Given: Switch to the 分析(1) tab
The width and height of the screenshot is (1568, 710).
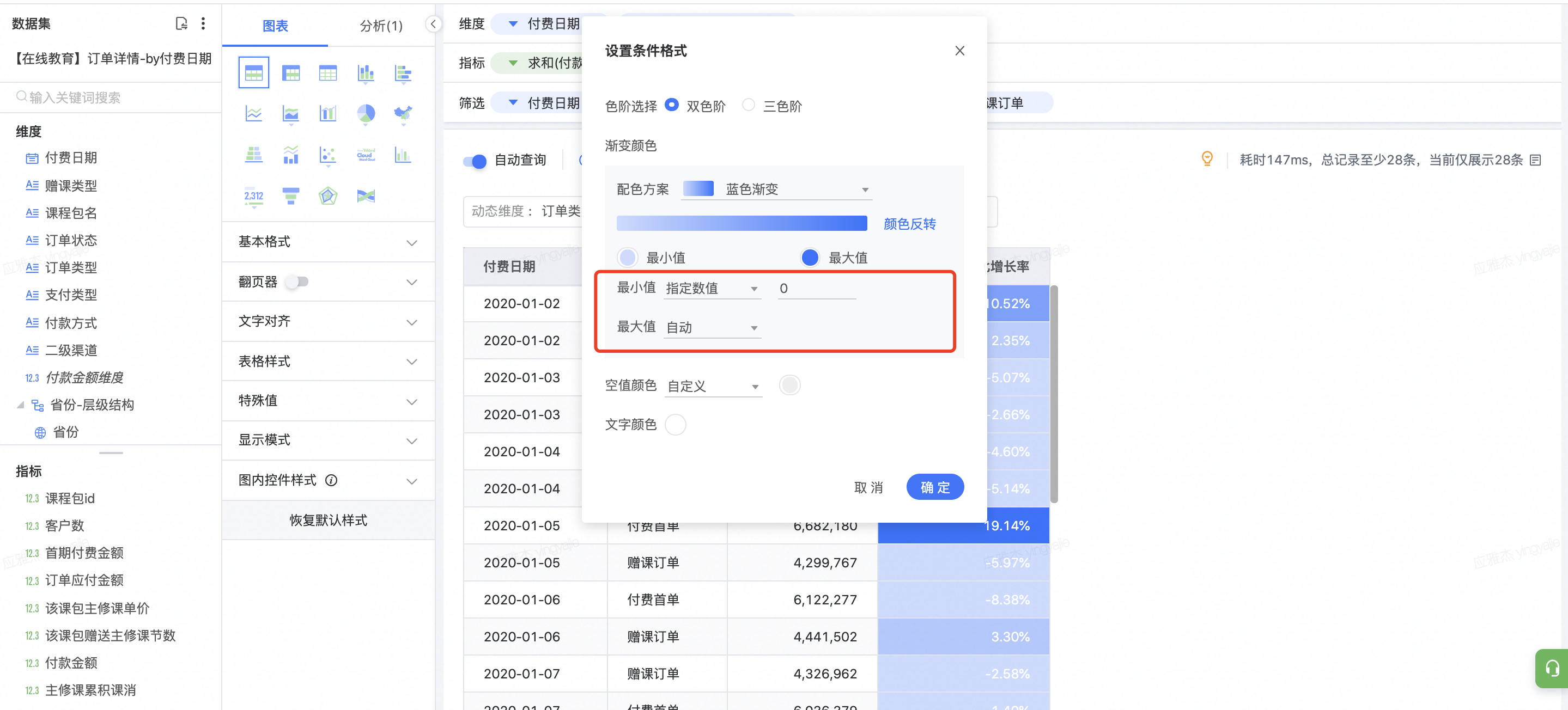Looking at the screenshot, I should point(381,26).
